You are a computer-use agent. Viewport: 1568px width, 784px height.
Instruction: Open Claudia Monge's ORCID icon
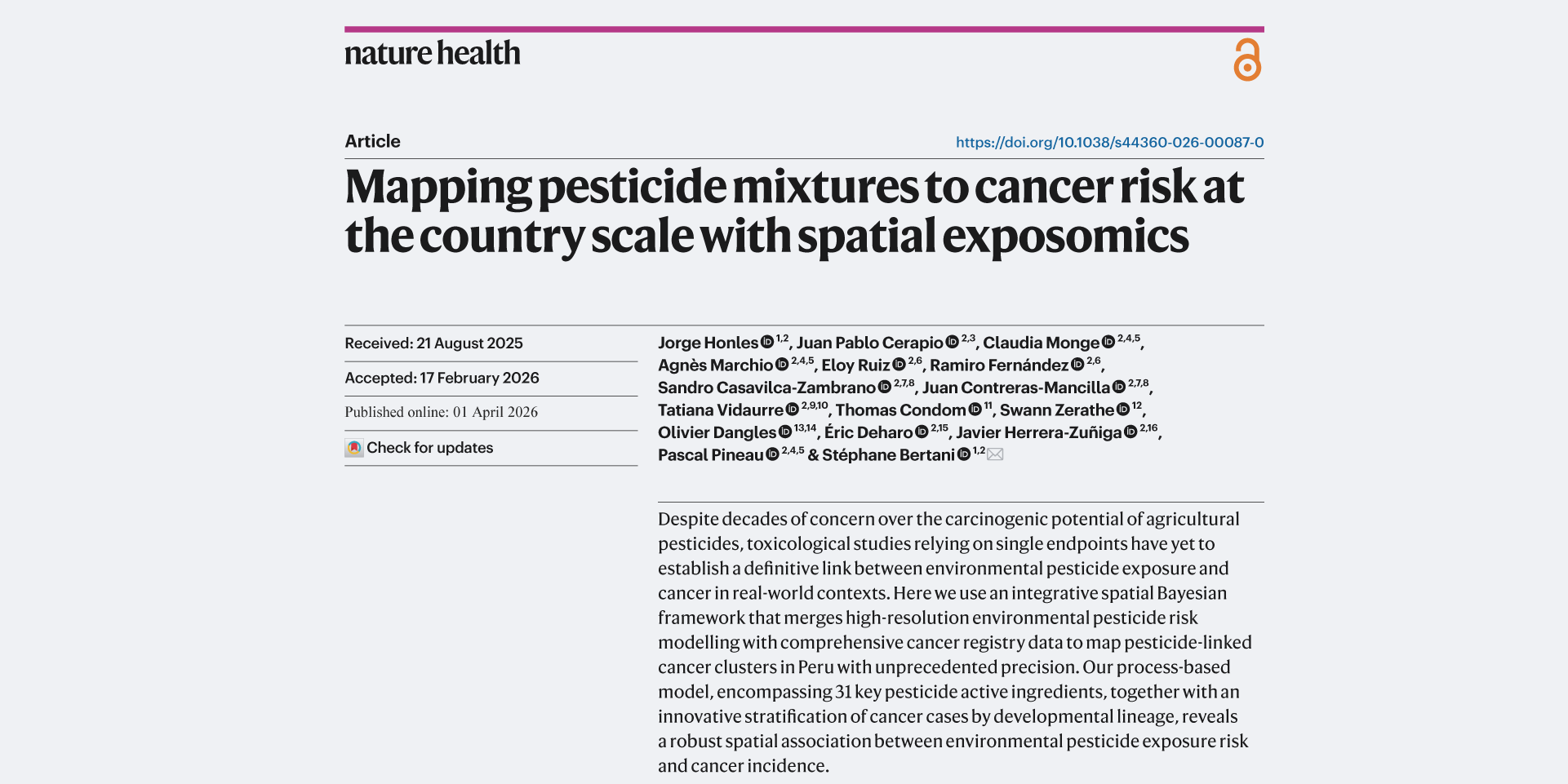(1108, 343)
